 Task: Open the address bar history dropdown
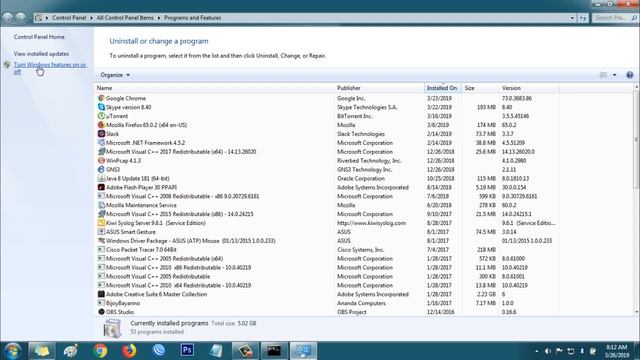pos(572,18)
